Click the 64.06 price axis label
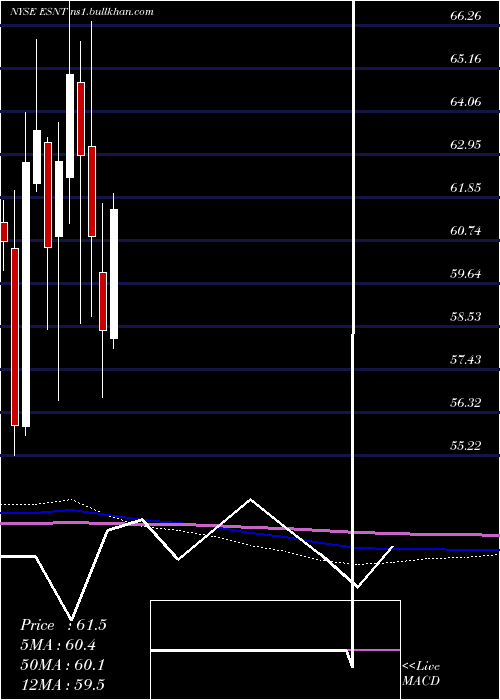This screenshot has width=500, height=700. pyautogui.click(x=466, y=102)
